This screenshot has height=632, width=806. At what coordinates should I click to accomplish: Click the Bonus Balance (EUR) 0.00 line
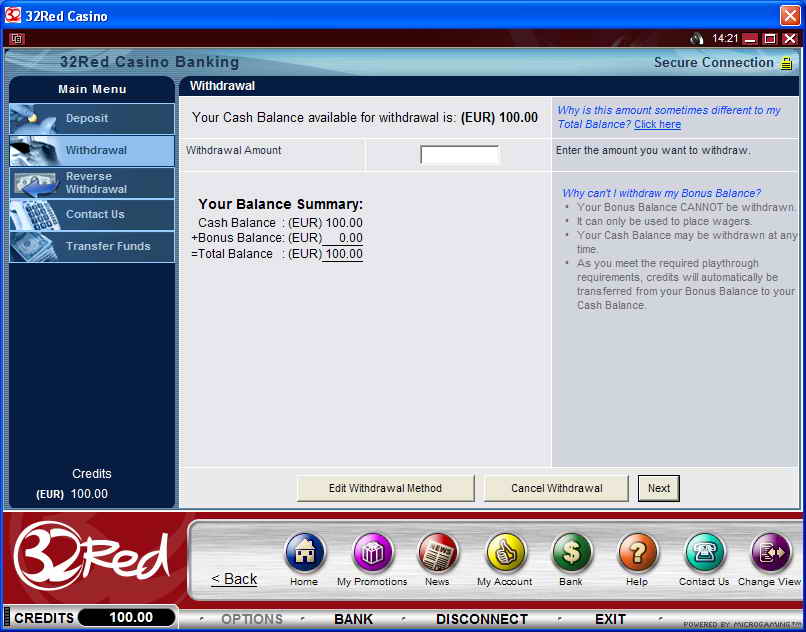click(277, 238)
